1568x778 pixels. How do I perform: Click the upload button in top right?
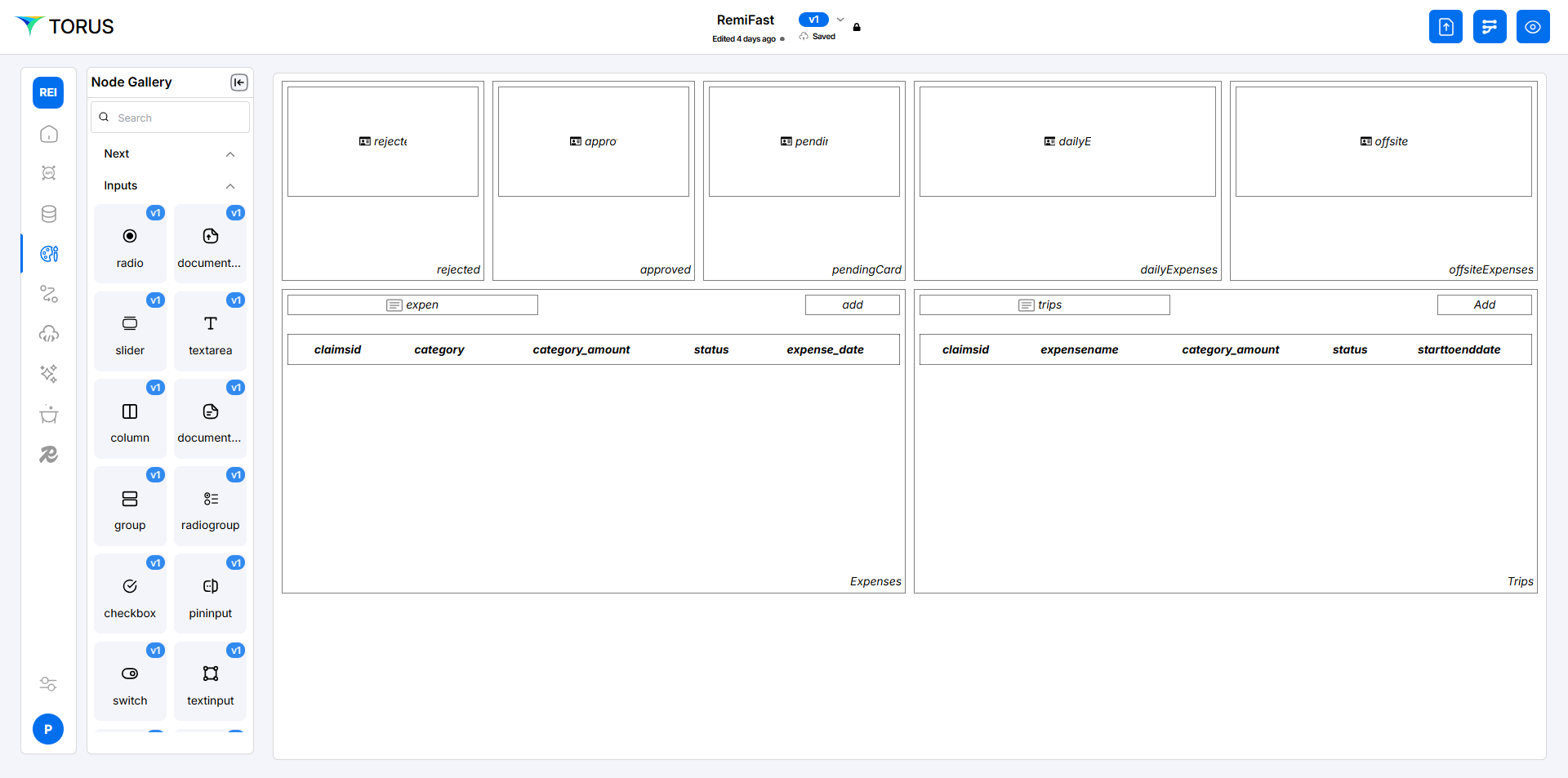[1445, 27]
